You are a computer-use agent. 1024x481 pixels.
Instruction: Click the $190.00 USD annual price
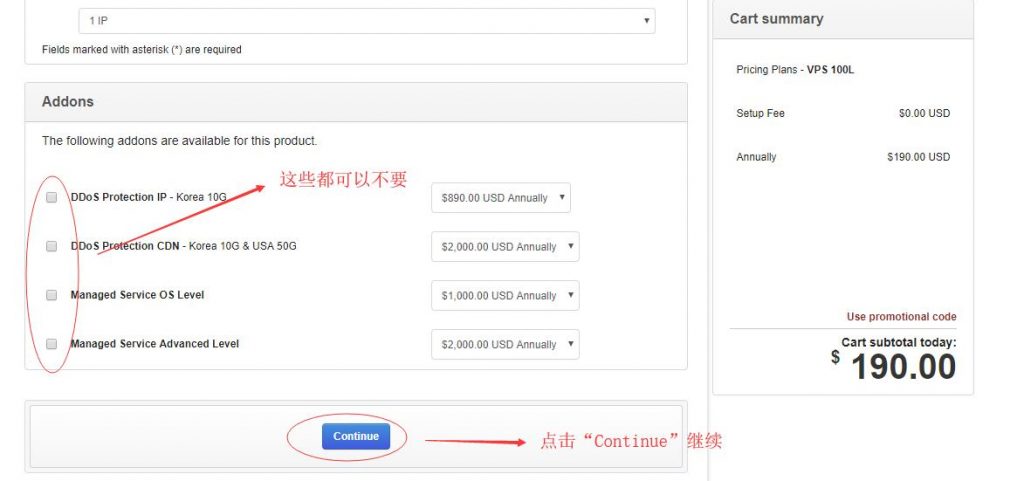[x=919, y=157]
